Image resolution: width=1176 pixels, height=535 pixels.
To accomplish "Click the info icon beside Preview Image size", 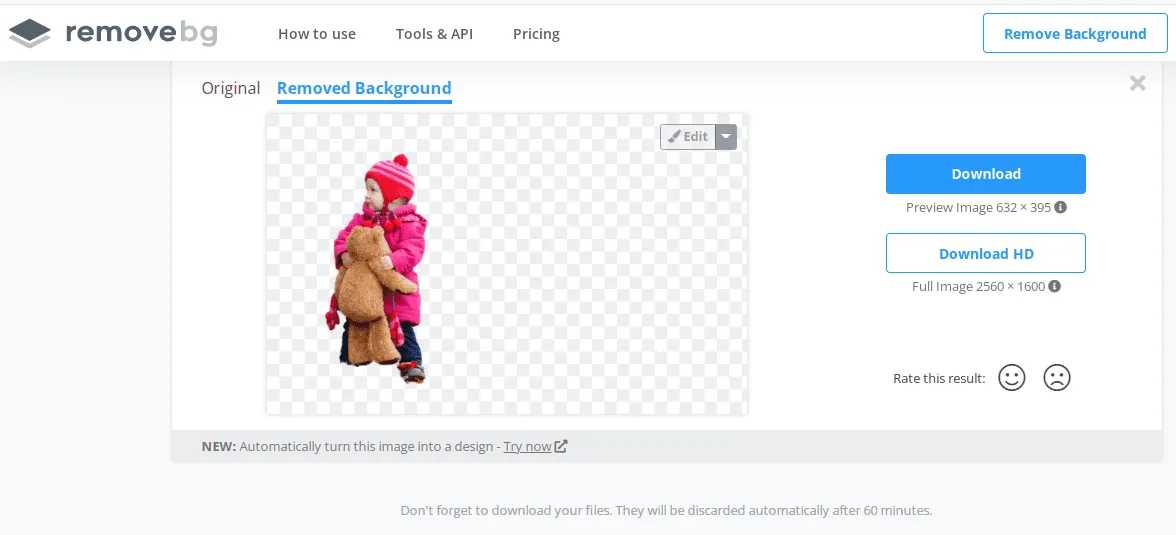I will coord(1060,207).
